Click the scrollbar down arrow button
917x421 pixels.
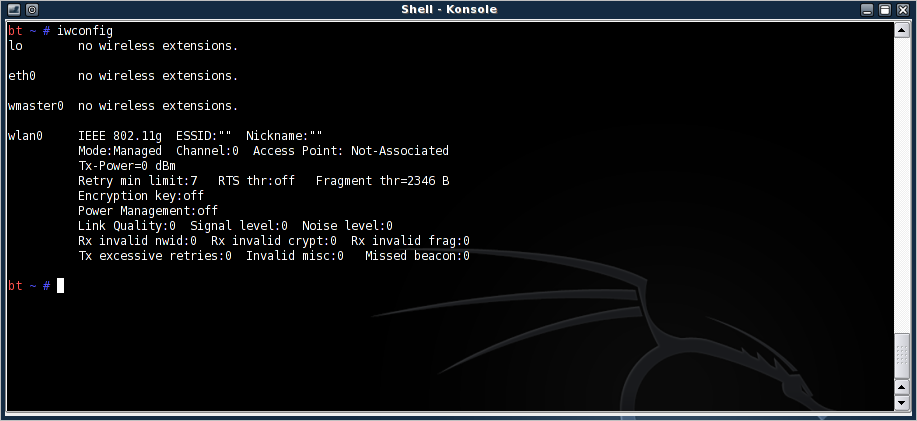click(901, 403)
